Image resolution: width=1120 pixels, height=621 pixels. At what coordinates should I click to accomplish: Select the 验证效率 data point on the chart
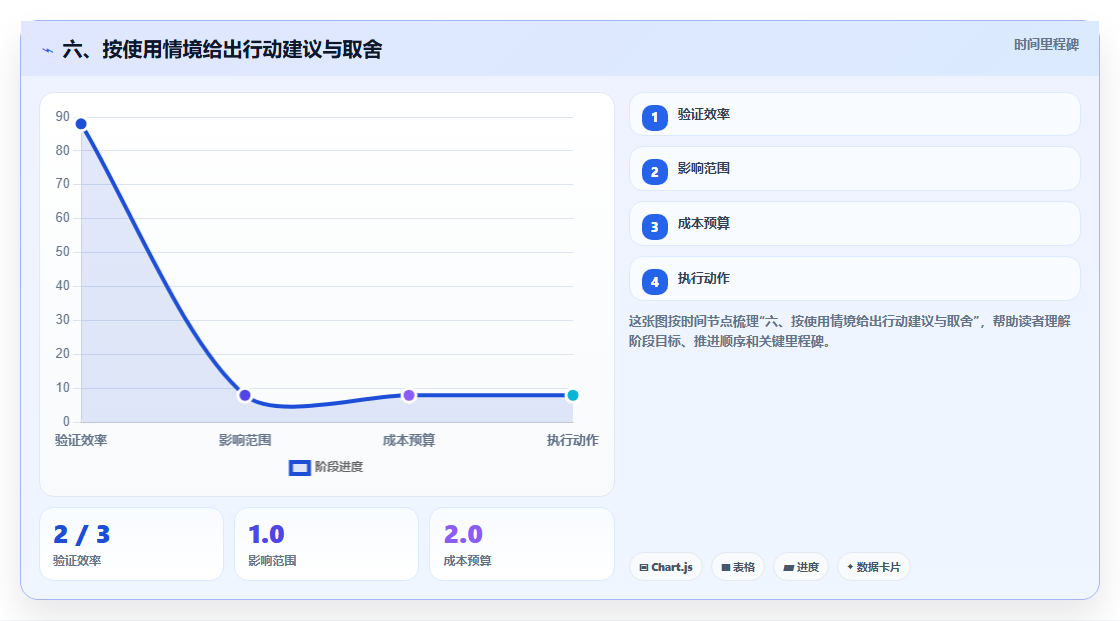81,124
